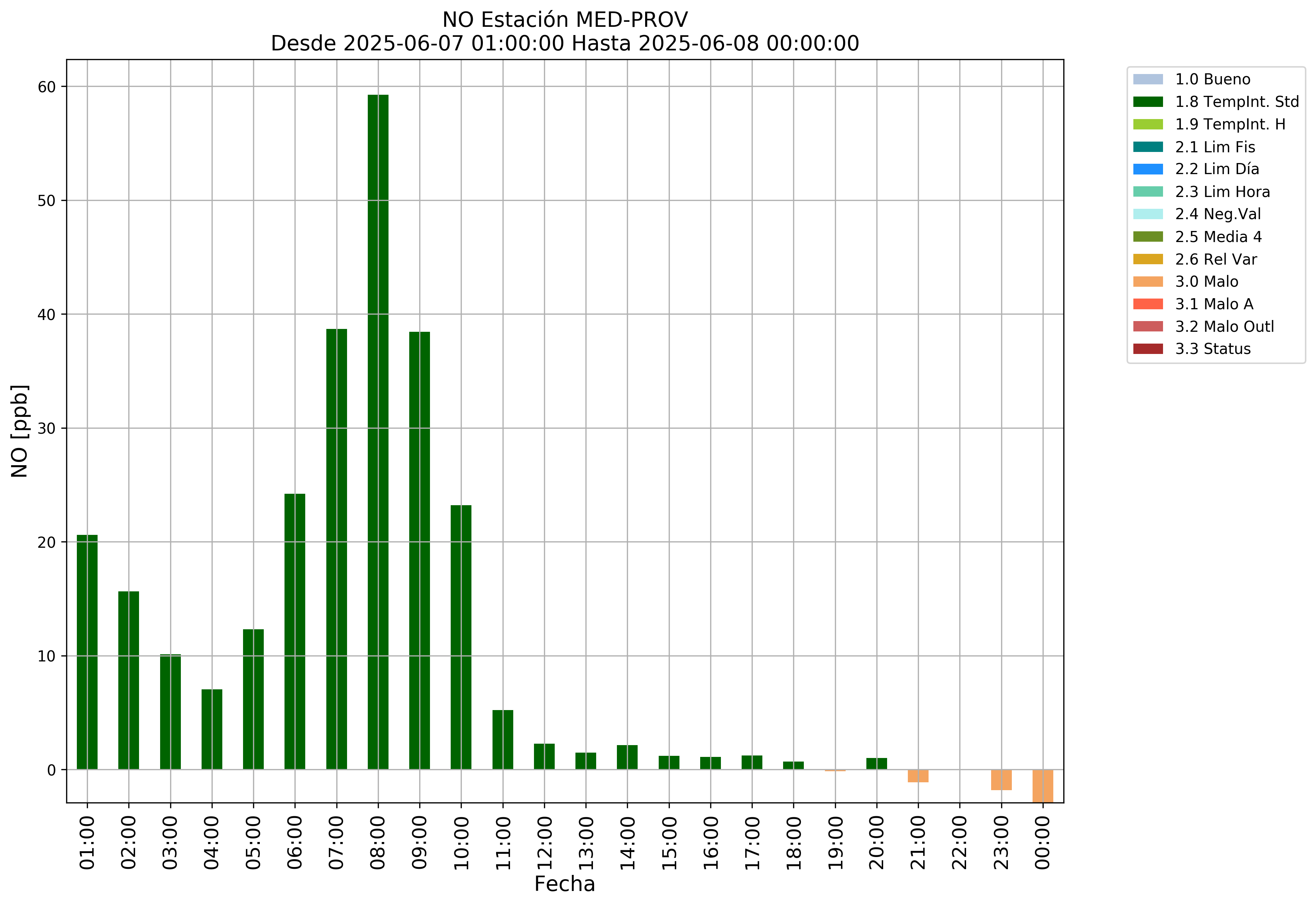Click the 08:00 x-axis tick label
This screenshot has height=906, width=1316.
point(378,842)
